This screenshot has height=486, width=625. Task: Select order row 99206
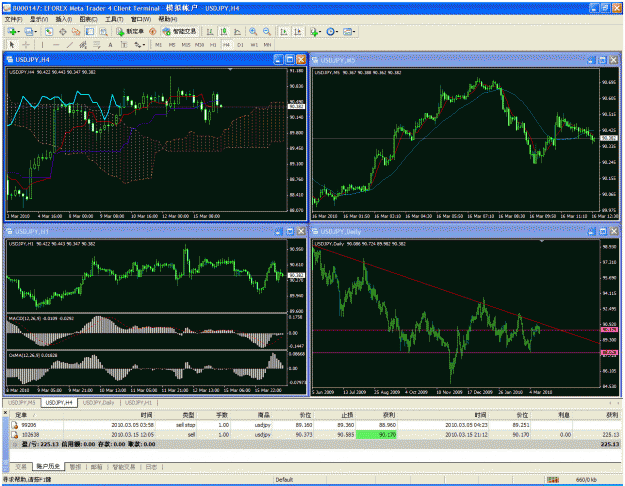[315, 425]
